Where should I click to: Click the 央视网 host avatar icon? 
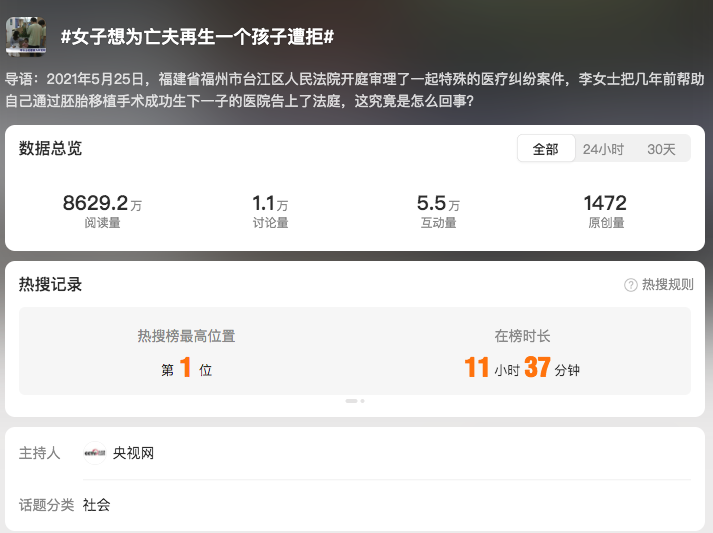pyautogui.click(x=95, y=453)
